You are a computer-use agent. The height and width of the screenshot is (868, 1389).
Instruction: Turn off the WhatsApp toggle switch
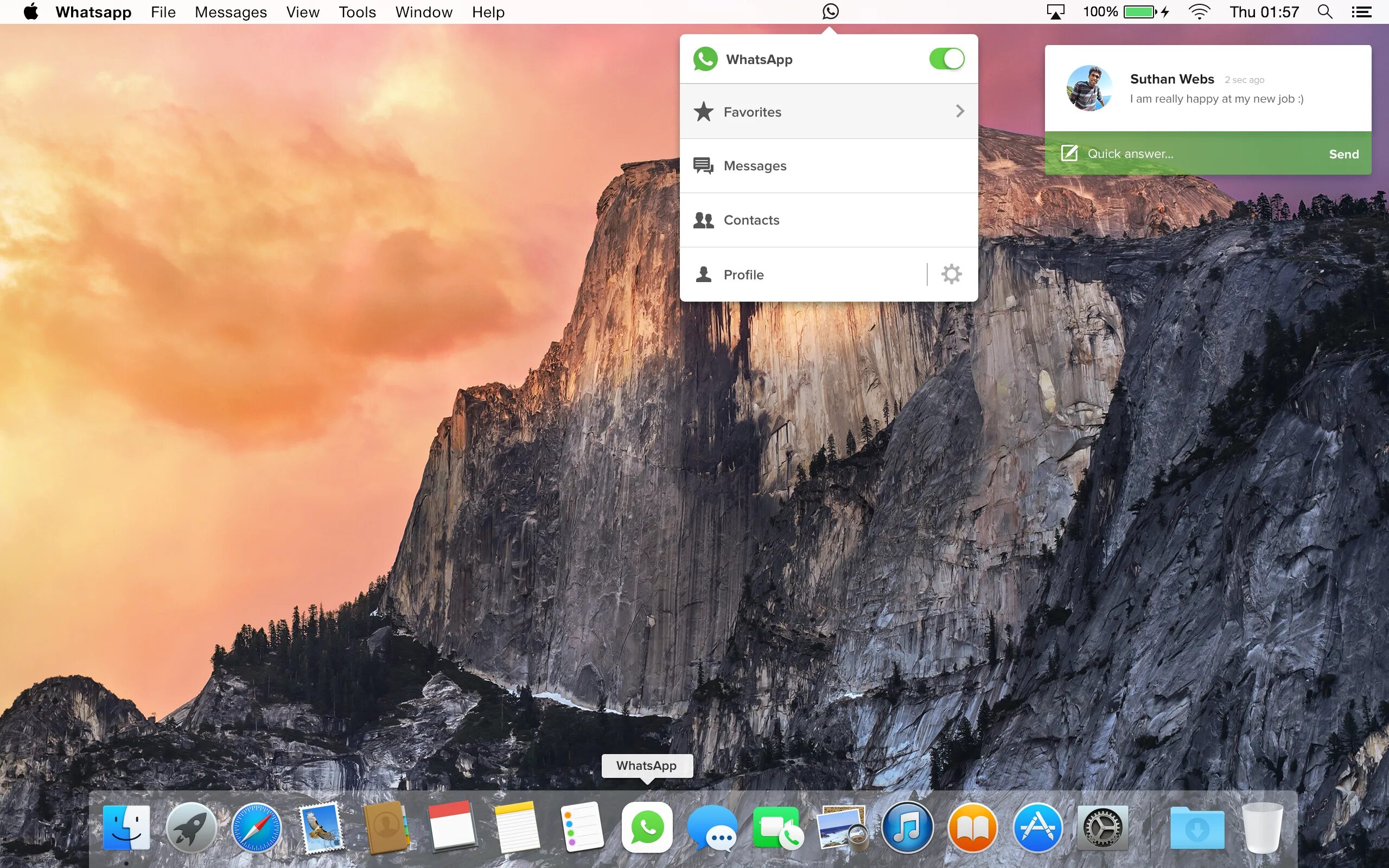pos(946,59)
